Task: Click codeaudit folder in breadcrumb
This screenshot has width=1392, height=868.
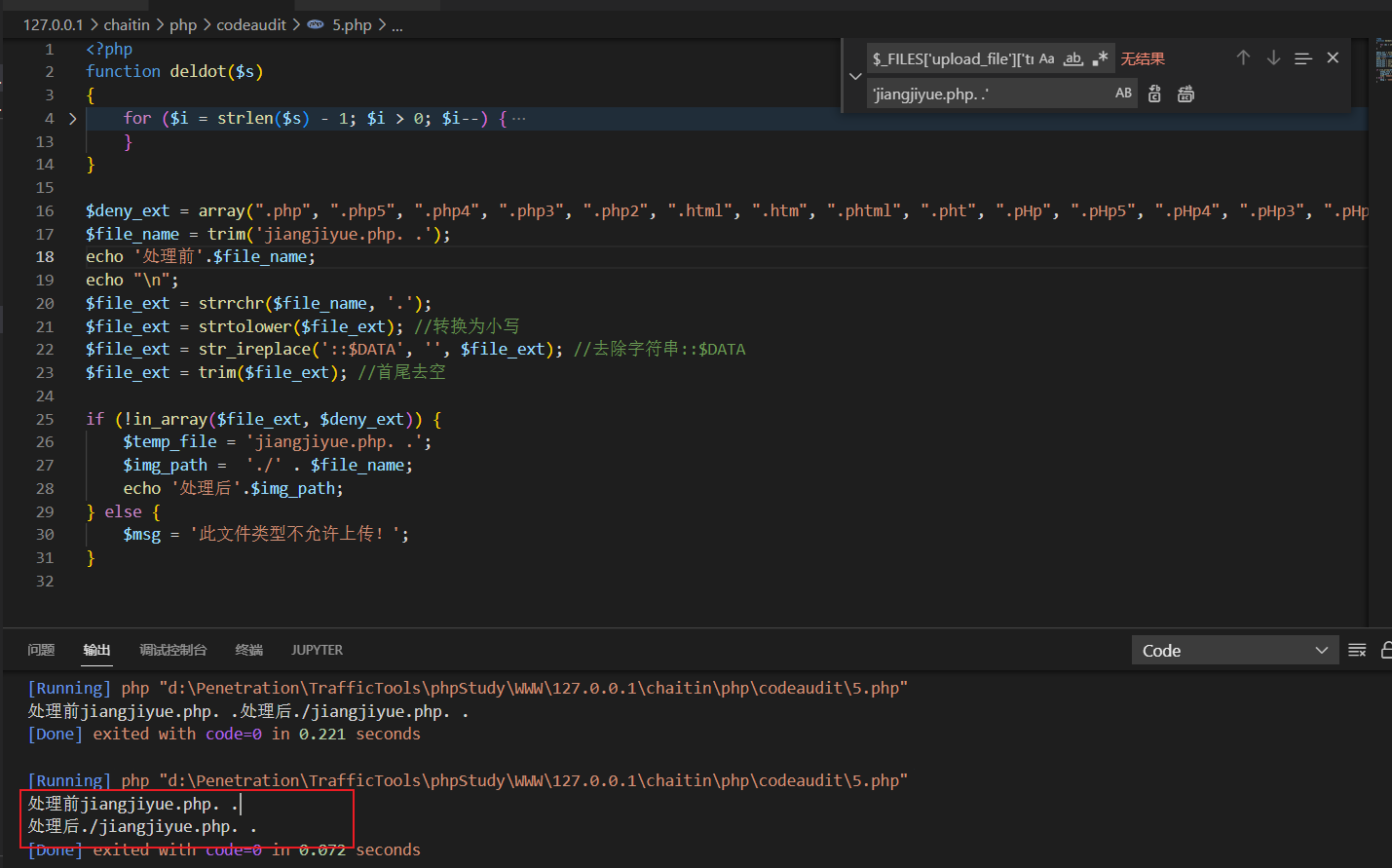Action: tap(251, 24)
